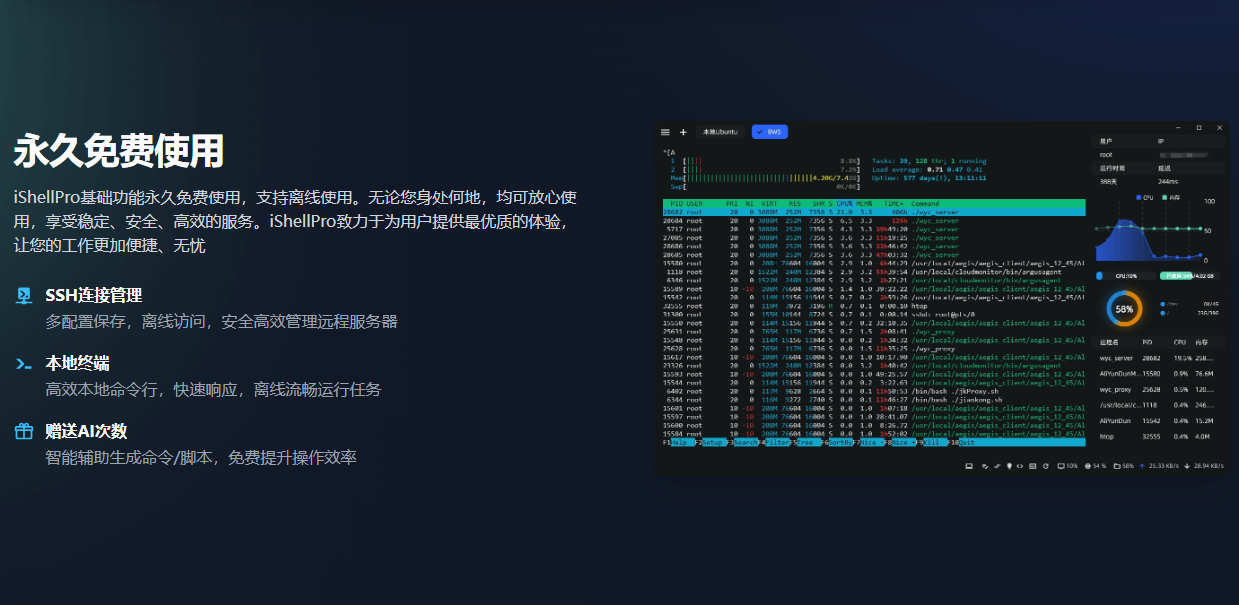This screenshot has height=605, width=1239.
Task: Select wyc_proxy row in right process table
Action: click(x=1158, y=389)
